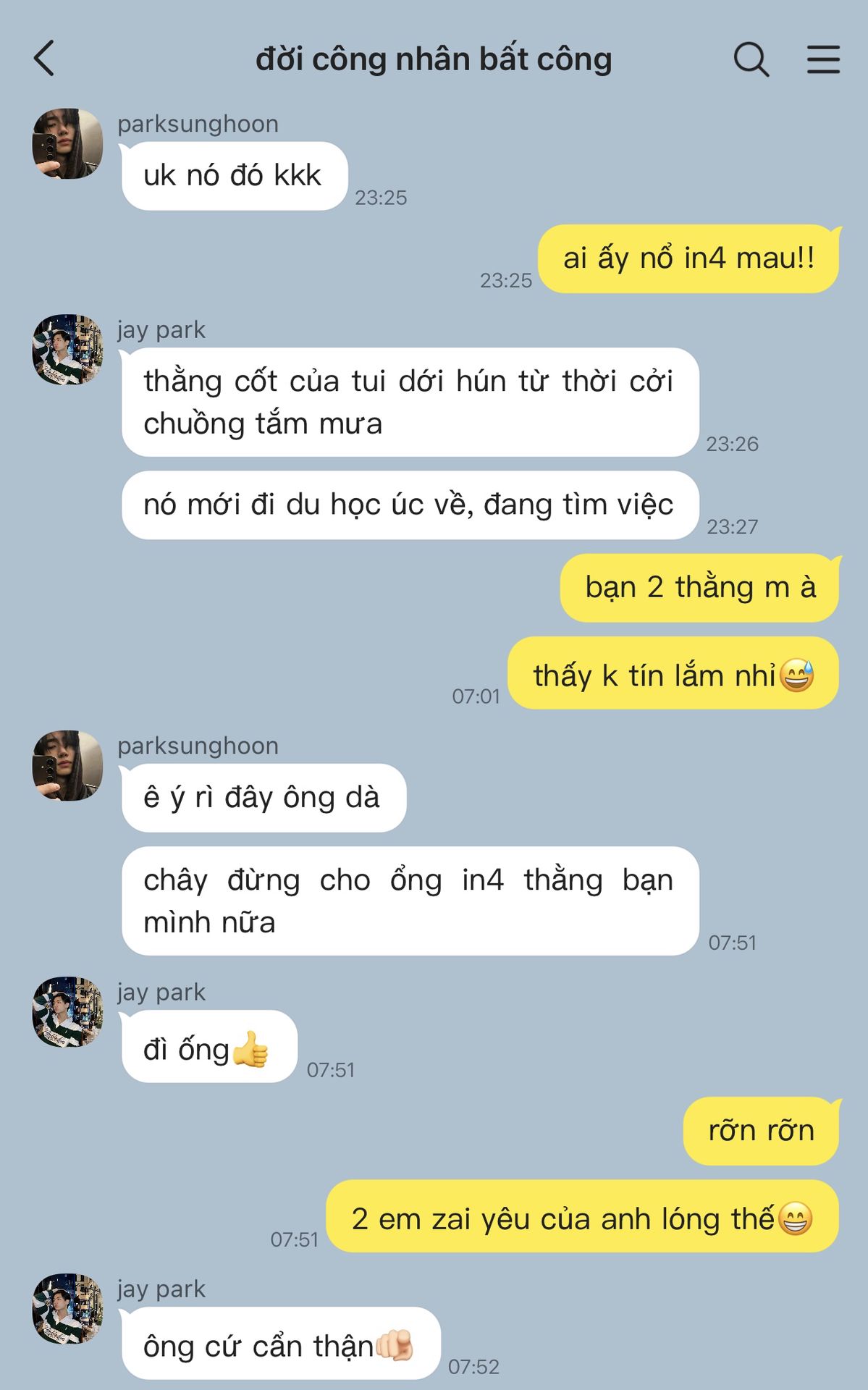Tap the grinning emoji in '2 em zai' message
Viewport: 868px width, 1390px height.
point(795,1218)
